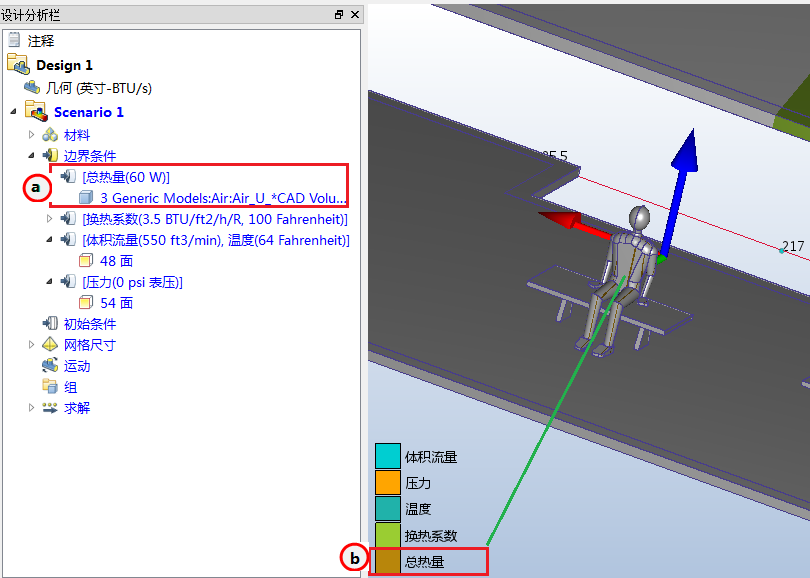
Task: Select the 求解 tree item
Action: [x=77, y=408]
